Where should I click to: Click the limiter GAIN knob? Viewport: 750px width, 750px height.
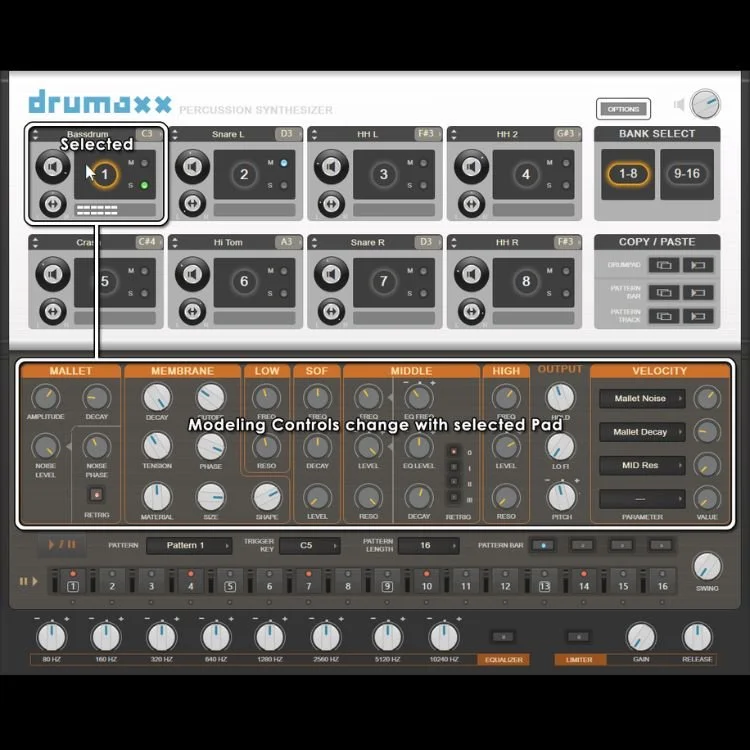coord(641,637)
